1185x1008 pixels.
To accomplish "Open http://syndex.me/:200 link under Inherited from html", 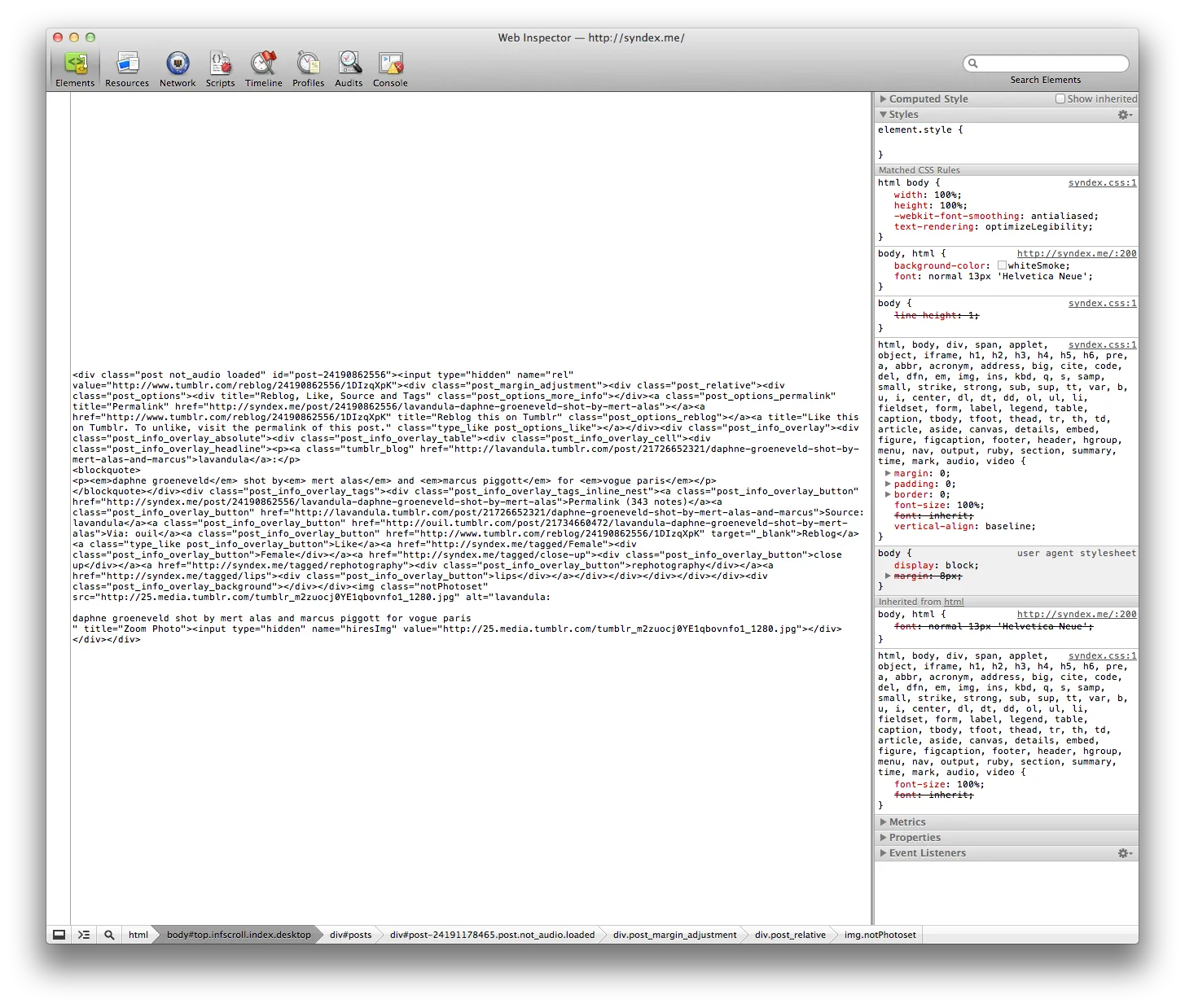I will [x=1077, y=614].
